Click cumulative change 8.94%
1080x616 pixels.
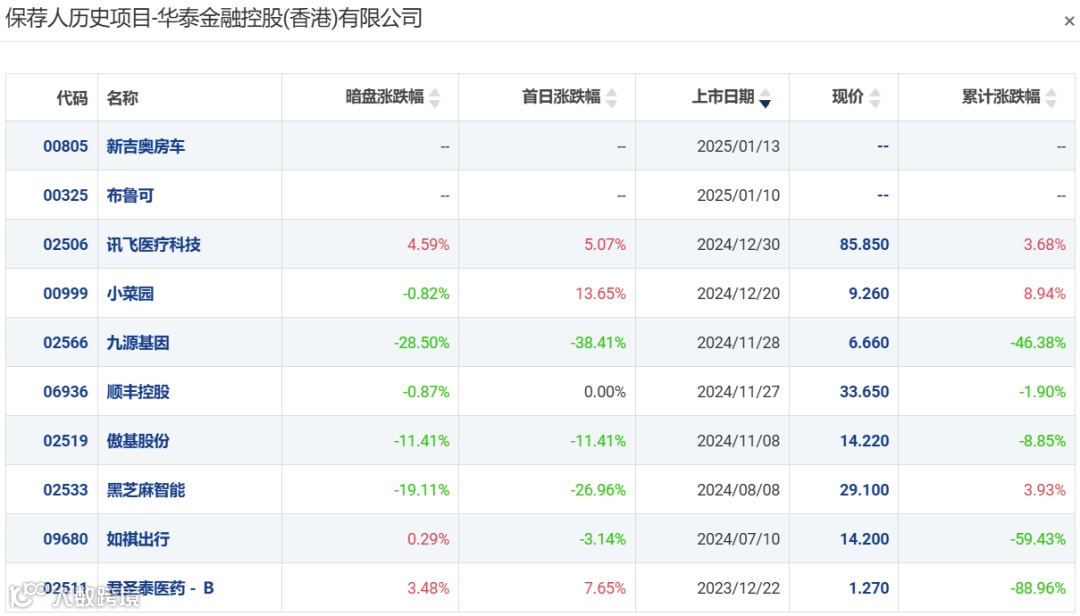[1044, 294]
